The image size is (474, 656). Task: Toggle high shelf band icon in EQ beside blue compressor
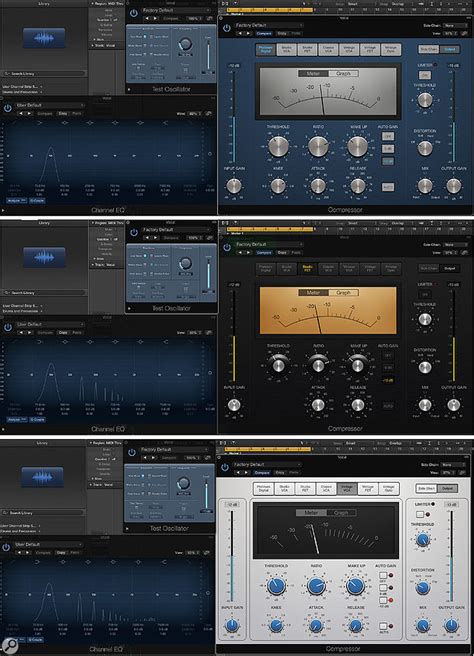(x=165, y=123)
